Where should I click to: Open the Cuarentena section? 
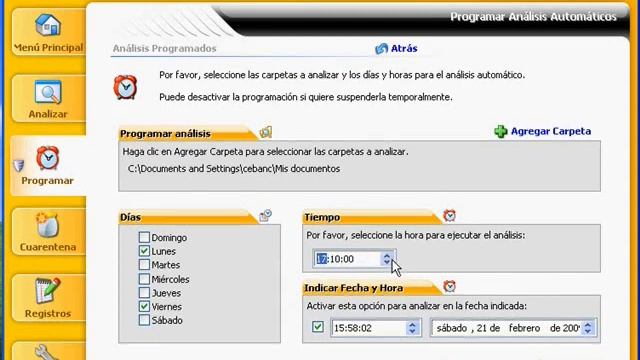pyautogui.click(x=48, y=232)
